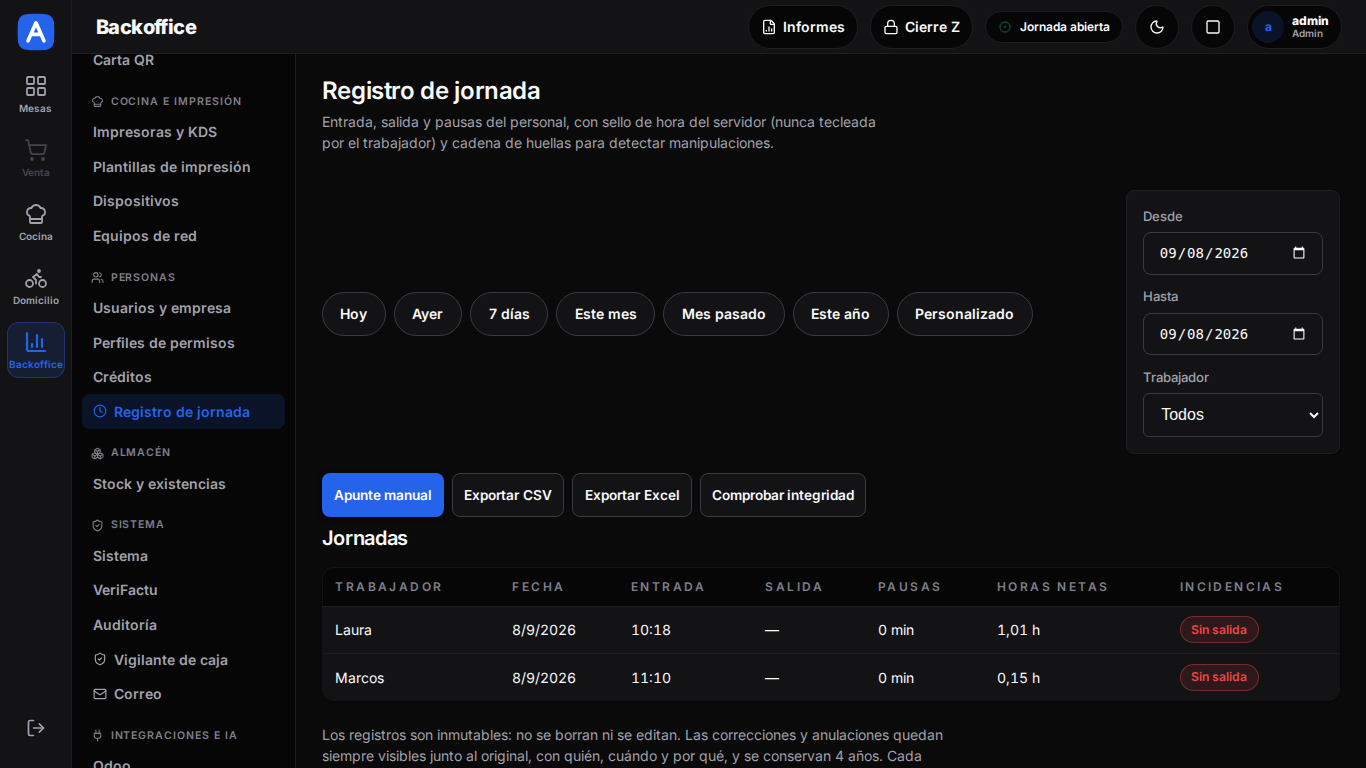Click the Jornada abierta status pill

1054,27
